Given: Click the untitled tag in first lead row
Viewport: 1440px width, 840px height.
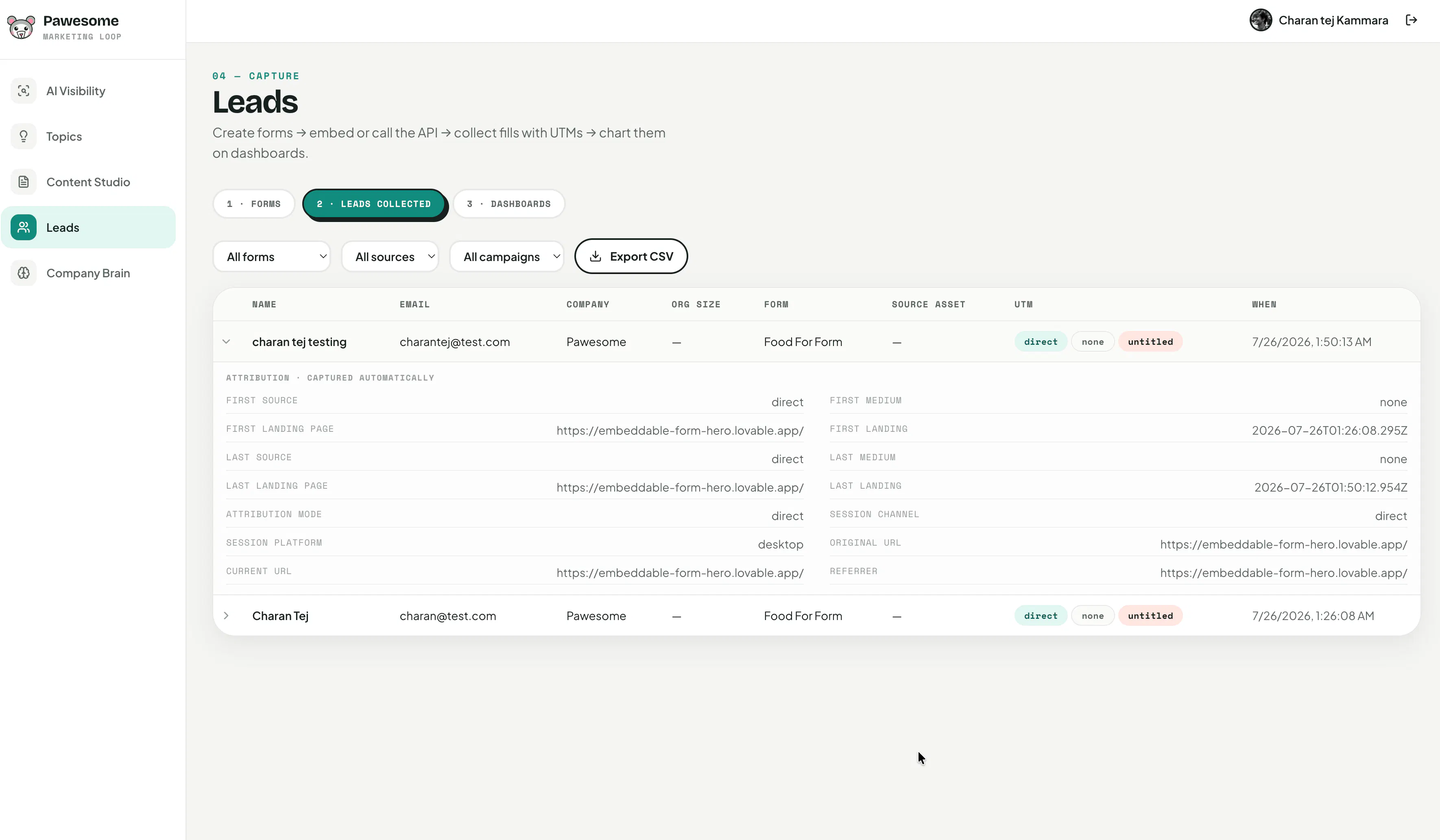Looking at the screenshot, I should [x=1150, y=342].
